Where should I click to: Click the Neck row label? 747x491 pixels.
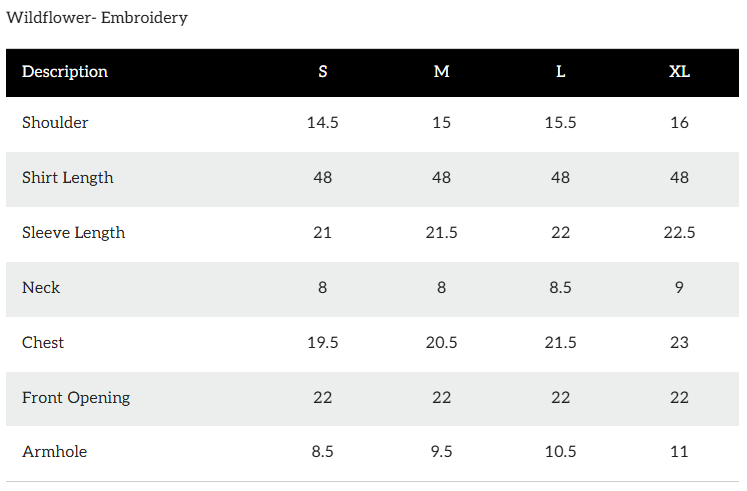click(x=41, y=288)
